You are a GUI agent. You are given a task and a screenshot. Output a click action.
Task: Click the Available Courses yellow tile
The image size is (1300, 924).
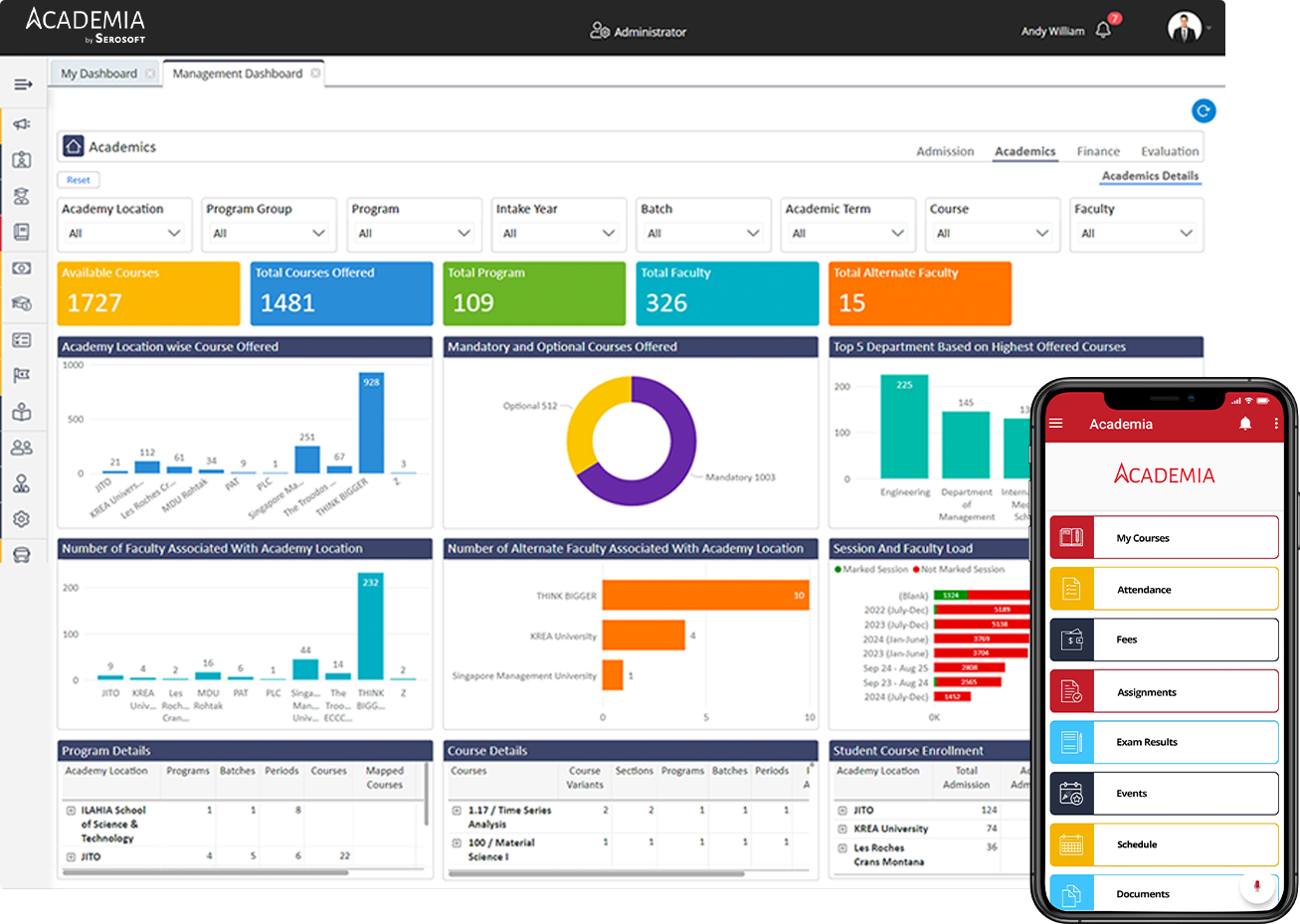(148, 293)
